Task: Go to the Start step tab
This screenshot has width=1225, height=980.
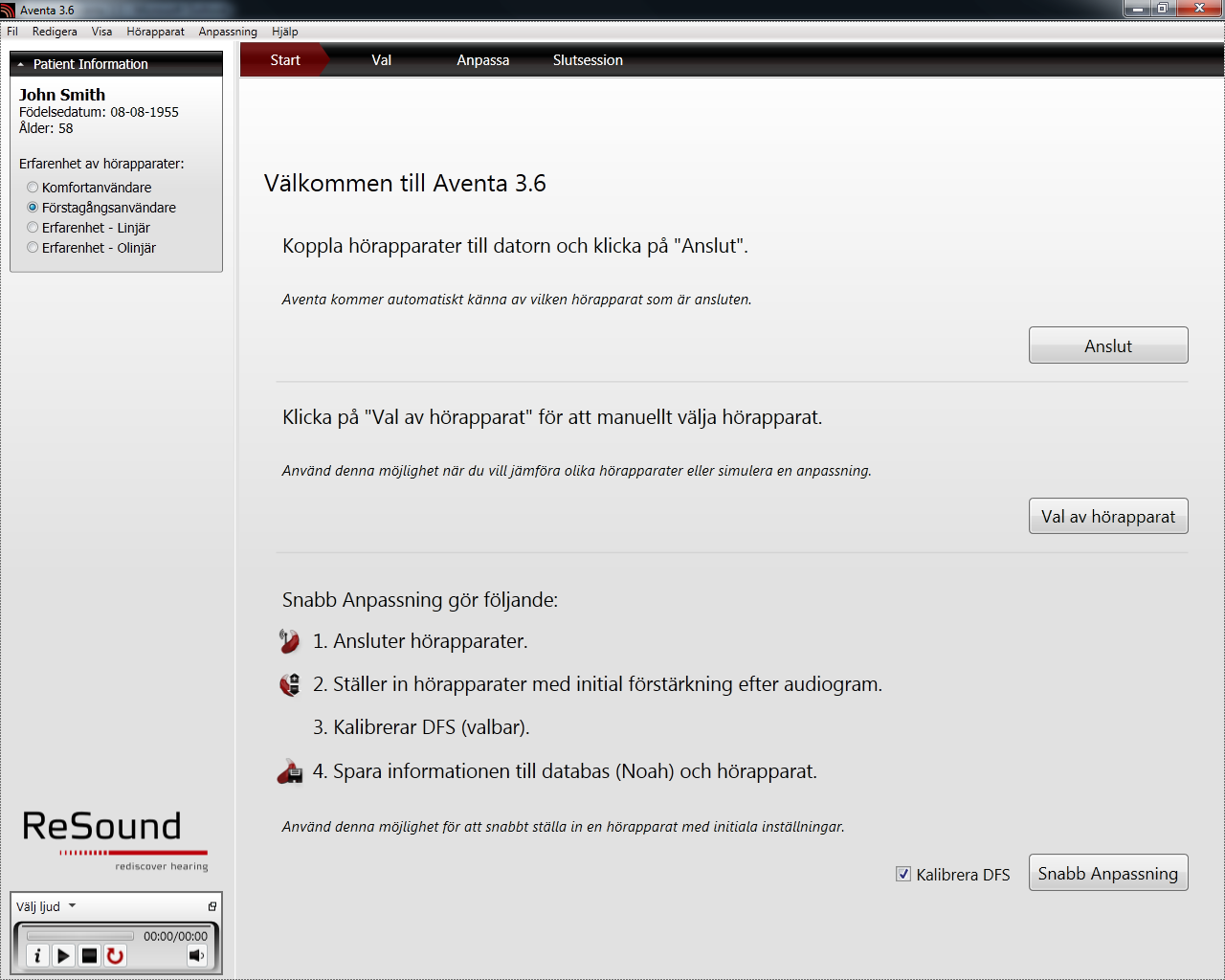Action: click(x=284, y=60)
